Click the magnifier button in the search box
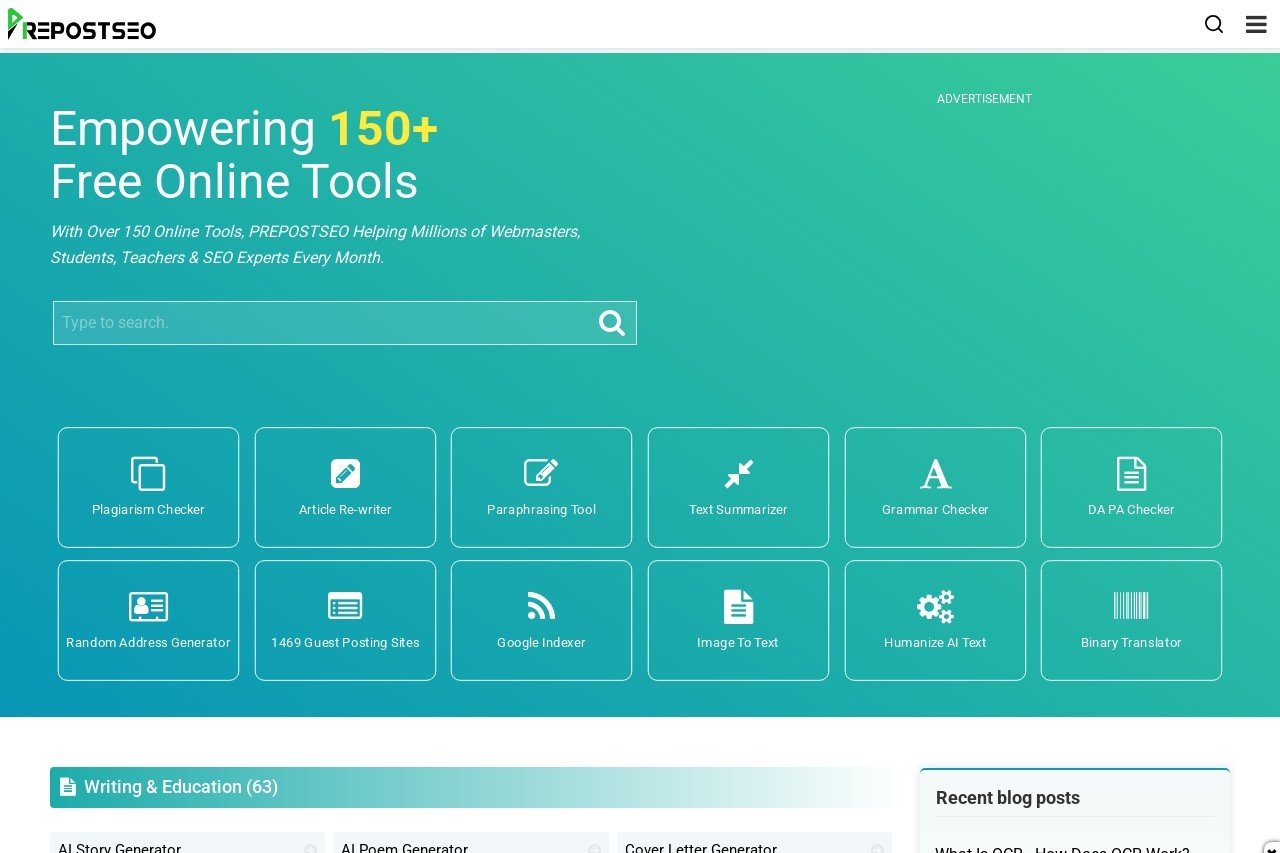 [x=612, y=323]
